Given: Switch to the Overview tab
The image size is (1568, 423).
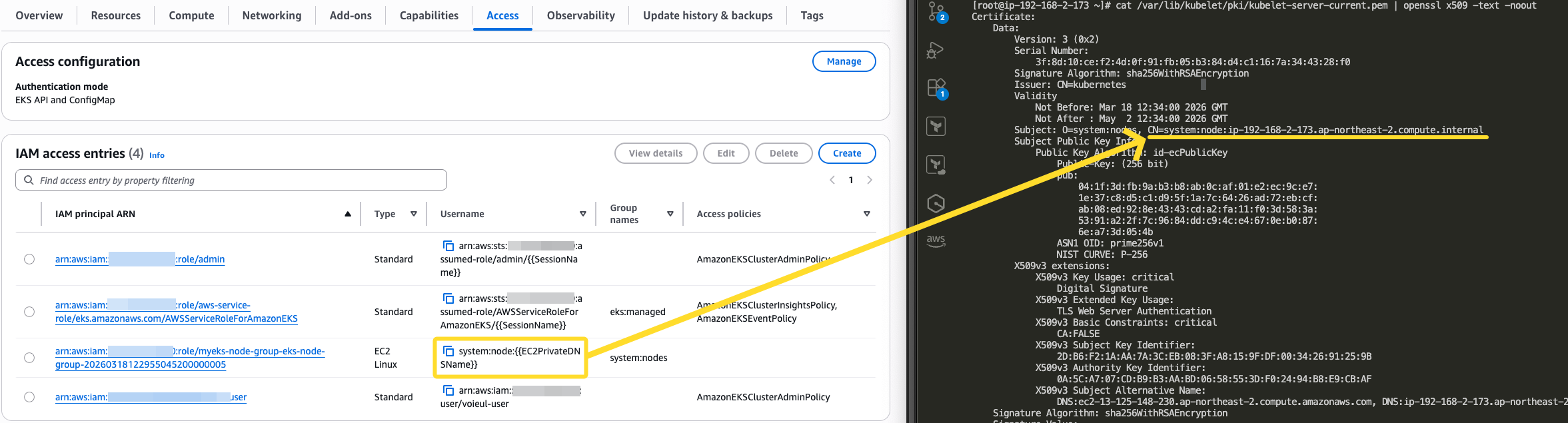Looking at the screenshot, I should [x=39, y=15].
